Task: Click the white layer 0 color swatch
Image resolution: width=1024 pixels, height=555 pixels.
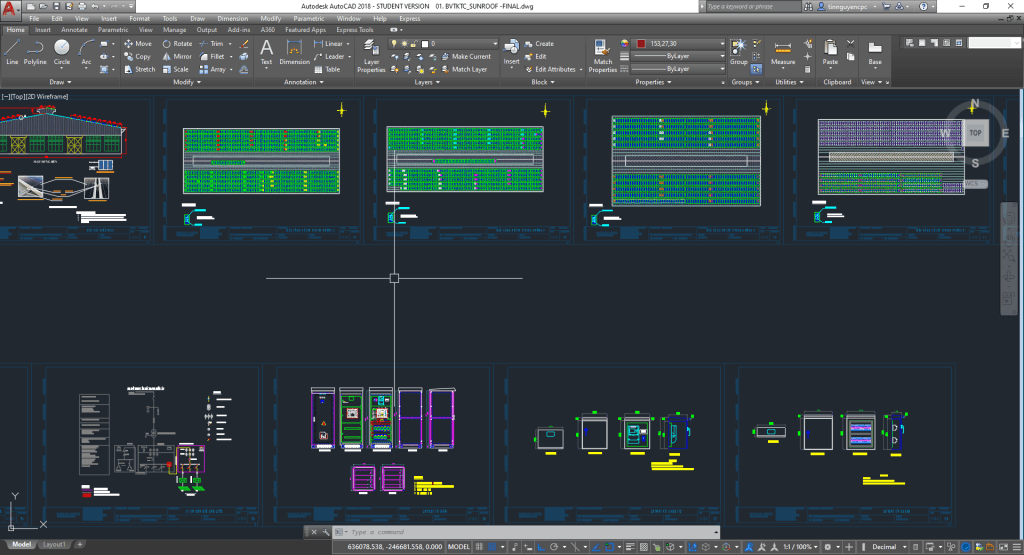Action: 425,44
